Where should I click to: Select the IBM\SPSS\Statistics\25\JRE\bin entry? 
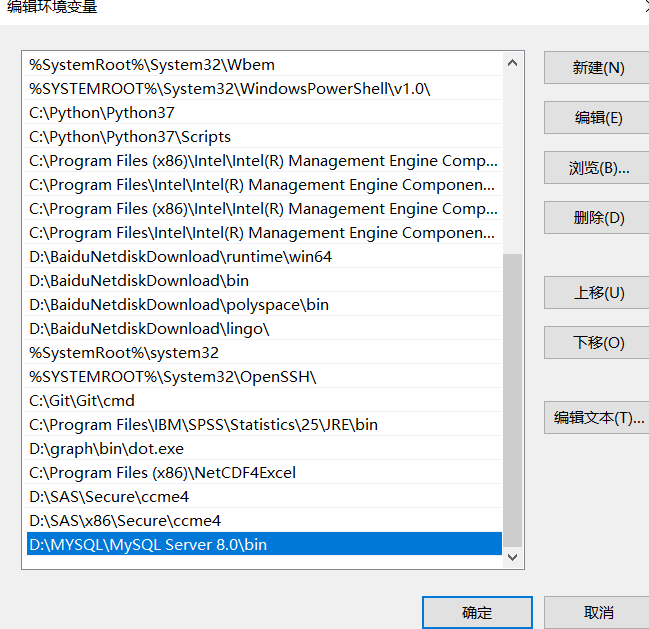(262, 425)
